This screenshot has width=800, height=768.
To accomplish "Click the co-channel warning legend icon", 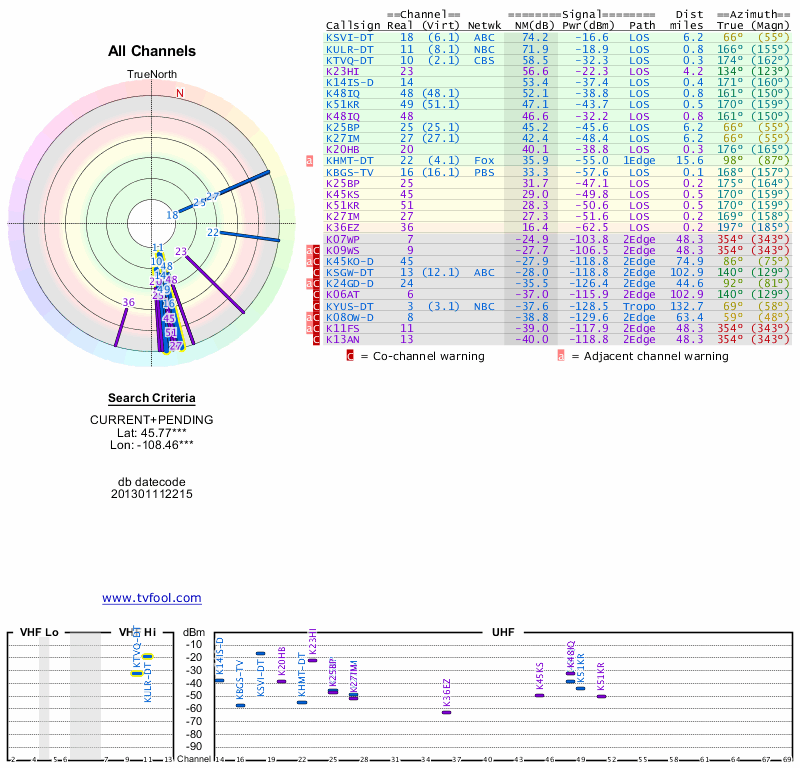I will [x=350, y=355].
